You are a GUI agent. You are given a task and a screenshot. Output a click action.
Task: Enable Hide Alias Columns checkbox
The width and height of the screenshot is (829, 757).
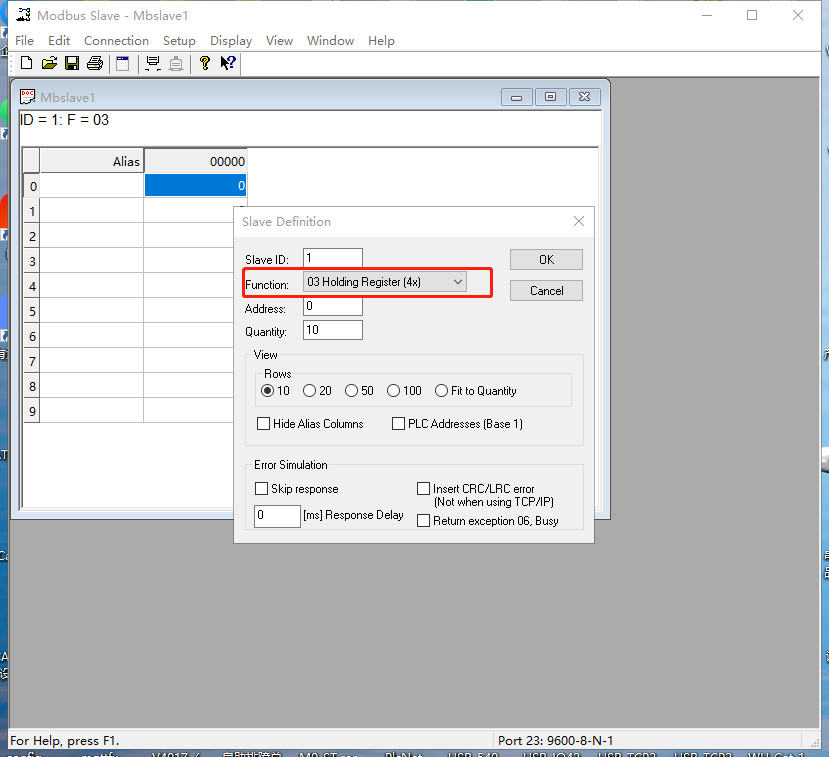tap(264, 424)
